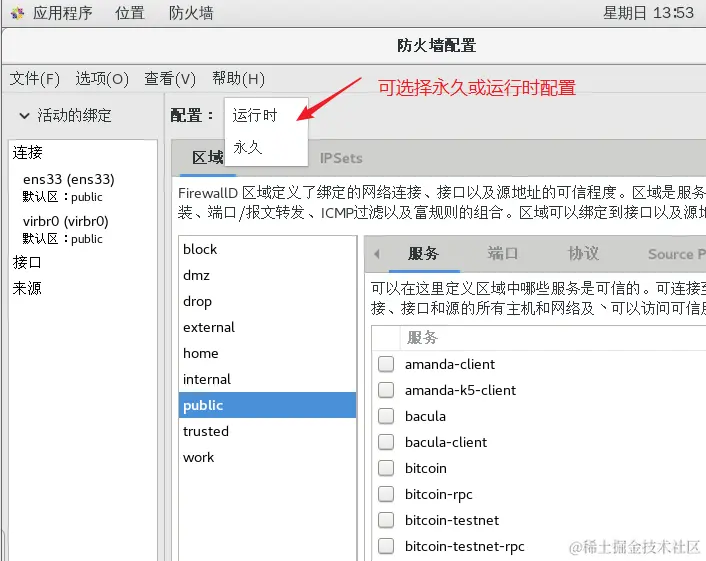The width and height of the screenshot is (706, 561).
Task: Click the clock 星期日 13:53
Action: (x=648, y=13)
